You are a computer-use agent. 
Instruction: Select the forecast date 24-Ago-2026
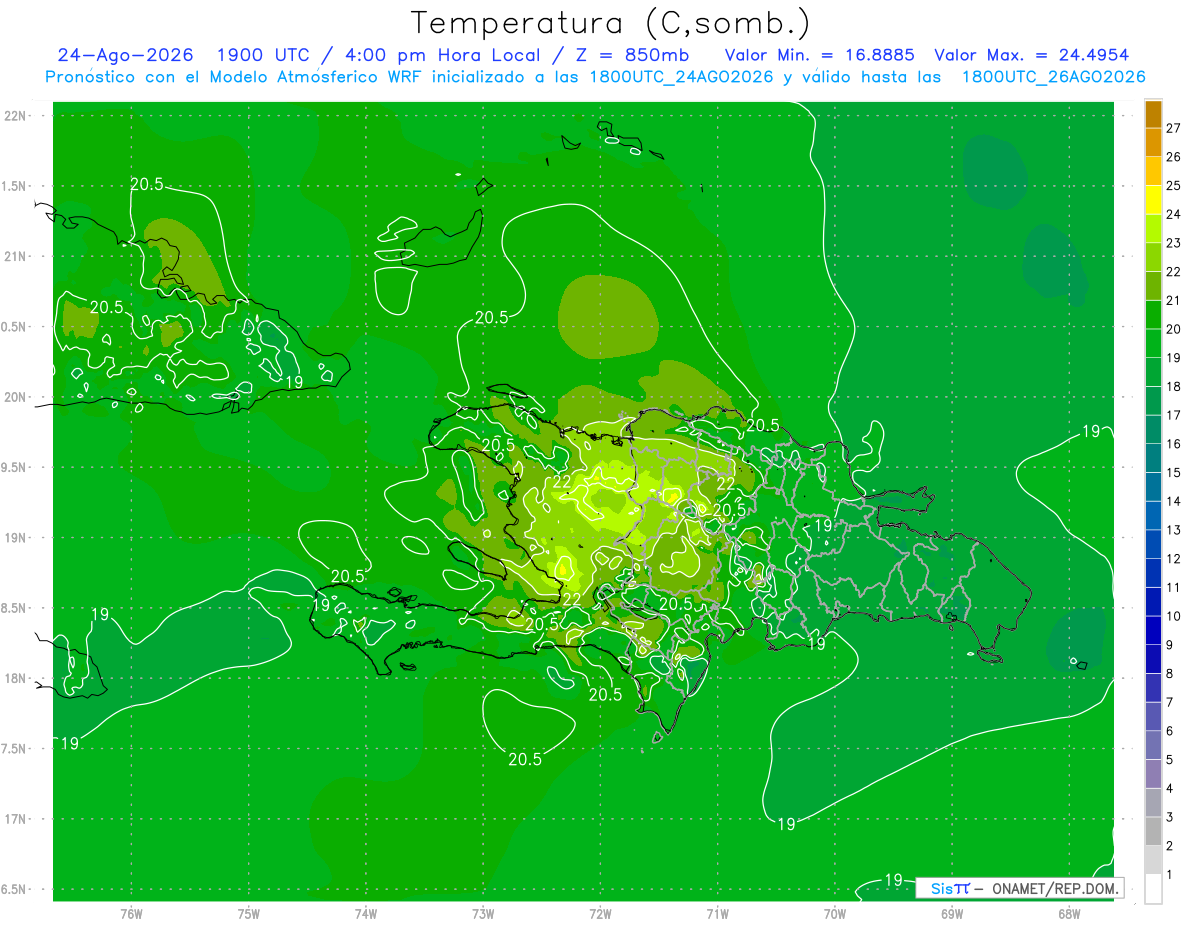[x=125, y=55]
